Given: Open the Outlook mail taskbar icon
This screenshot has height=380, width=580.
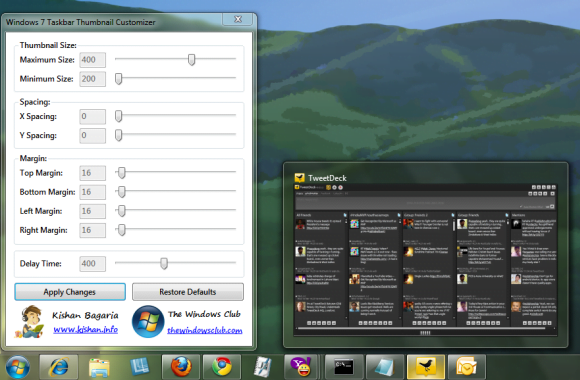Looking at the screenshot, I should [x=467, y=366].
